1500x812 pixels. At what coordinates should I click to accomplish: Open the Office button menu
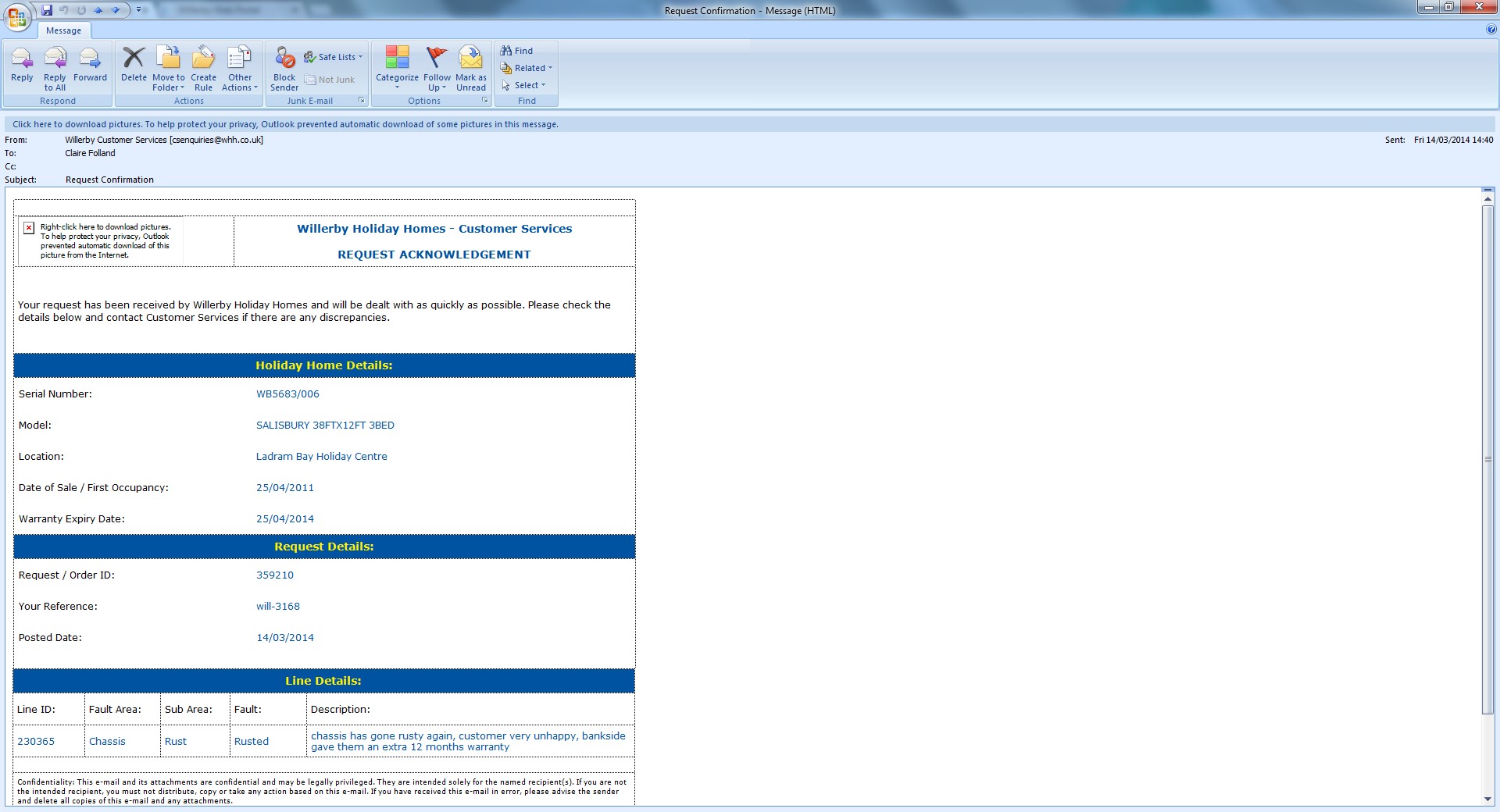coord(17,17)
